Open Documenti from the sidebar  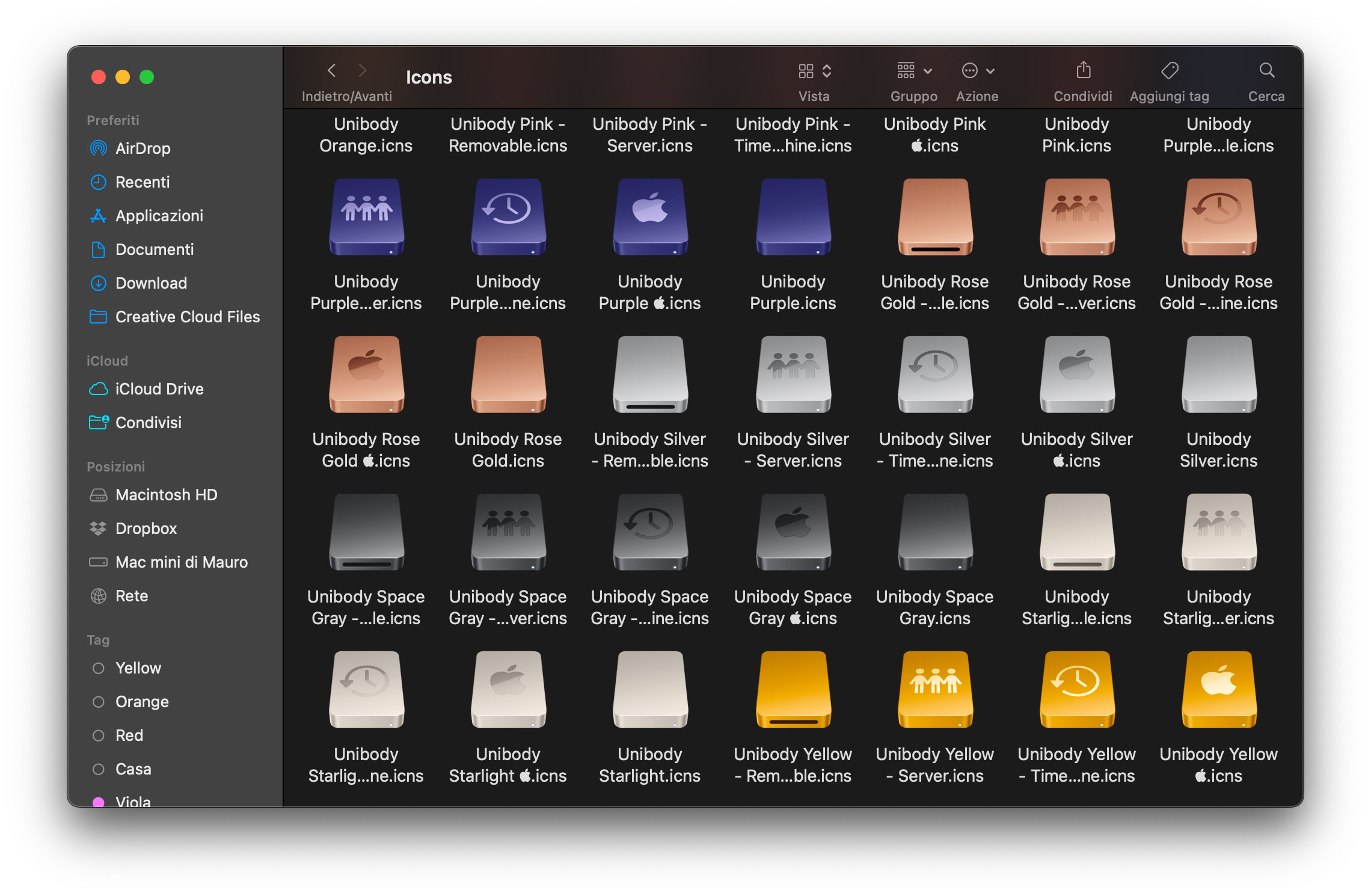(x=154, y=250)
